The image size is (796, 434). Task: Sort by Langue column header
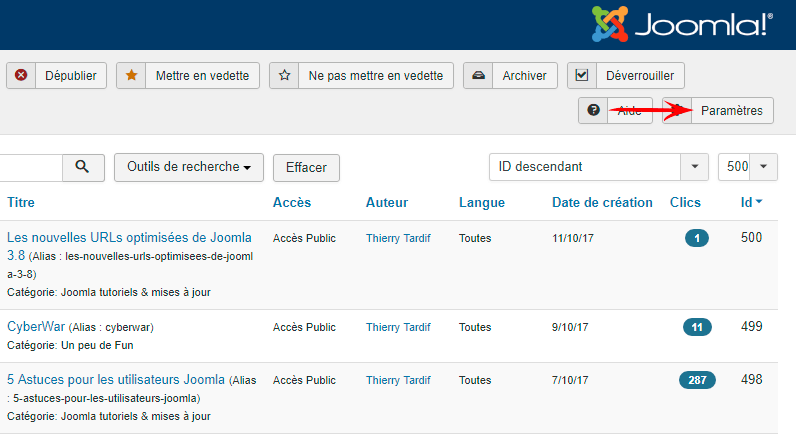482,203
